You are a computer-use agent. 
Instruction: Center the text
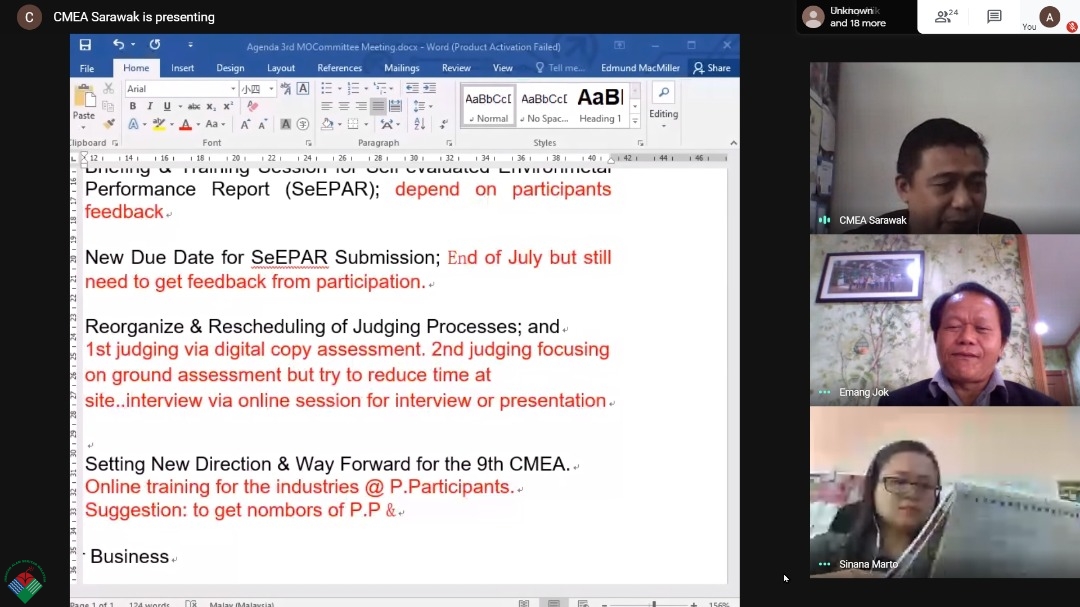(x=344, y=106)
